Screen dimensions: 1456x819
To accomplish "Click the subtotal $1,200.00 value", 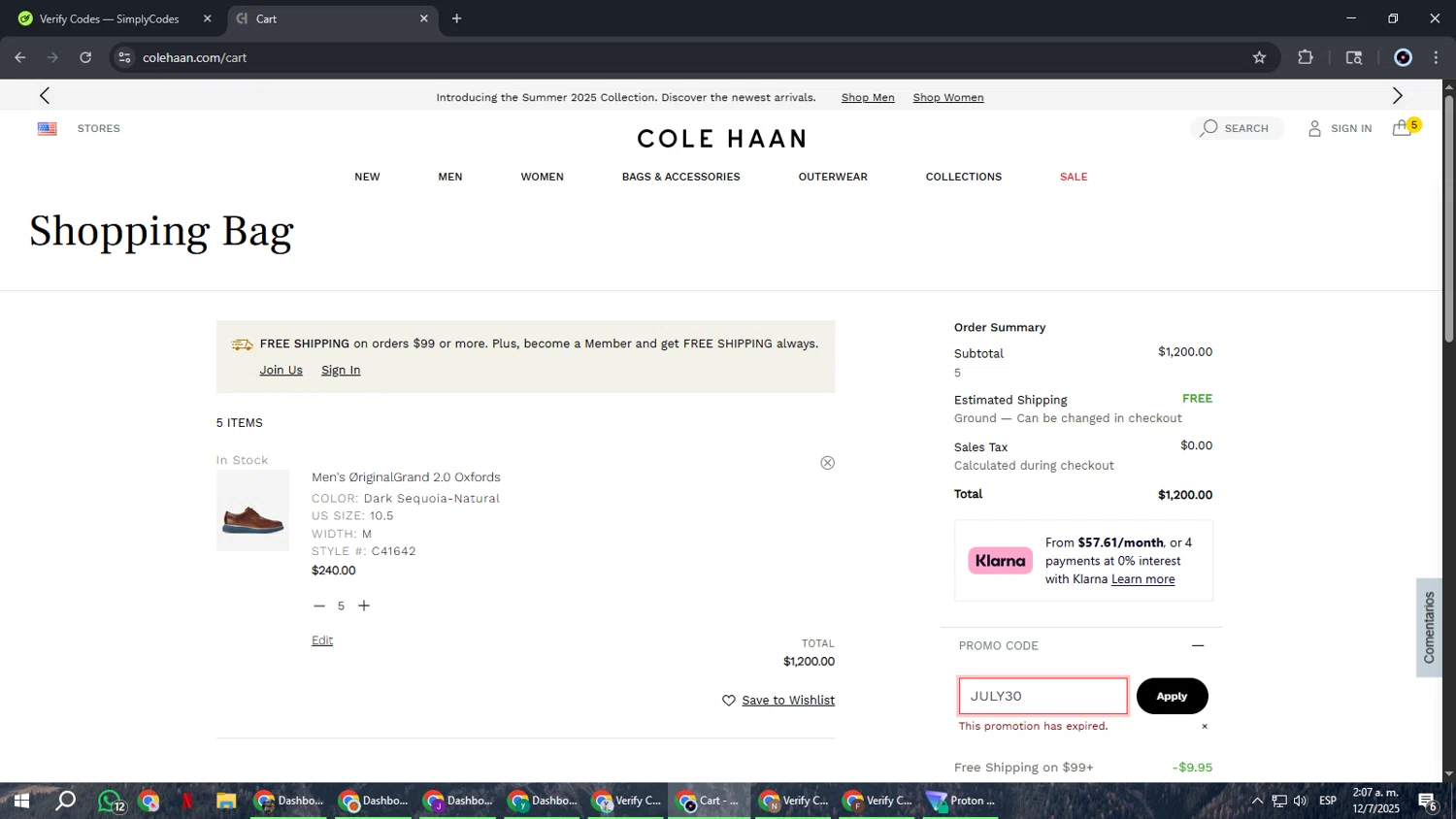I will [1184, 352].
